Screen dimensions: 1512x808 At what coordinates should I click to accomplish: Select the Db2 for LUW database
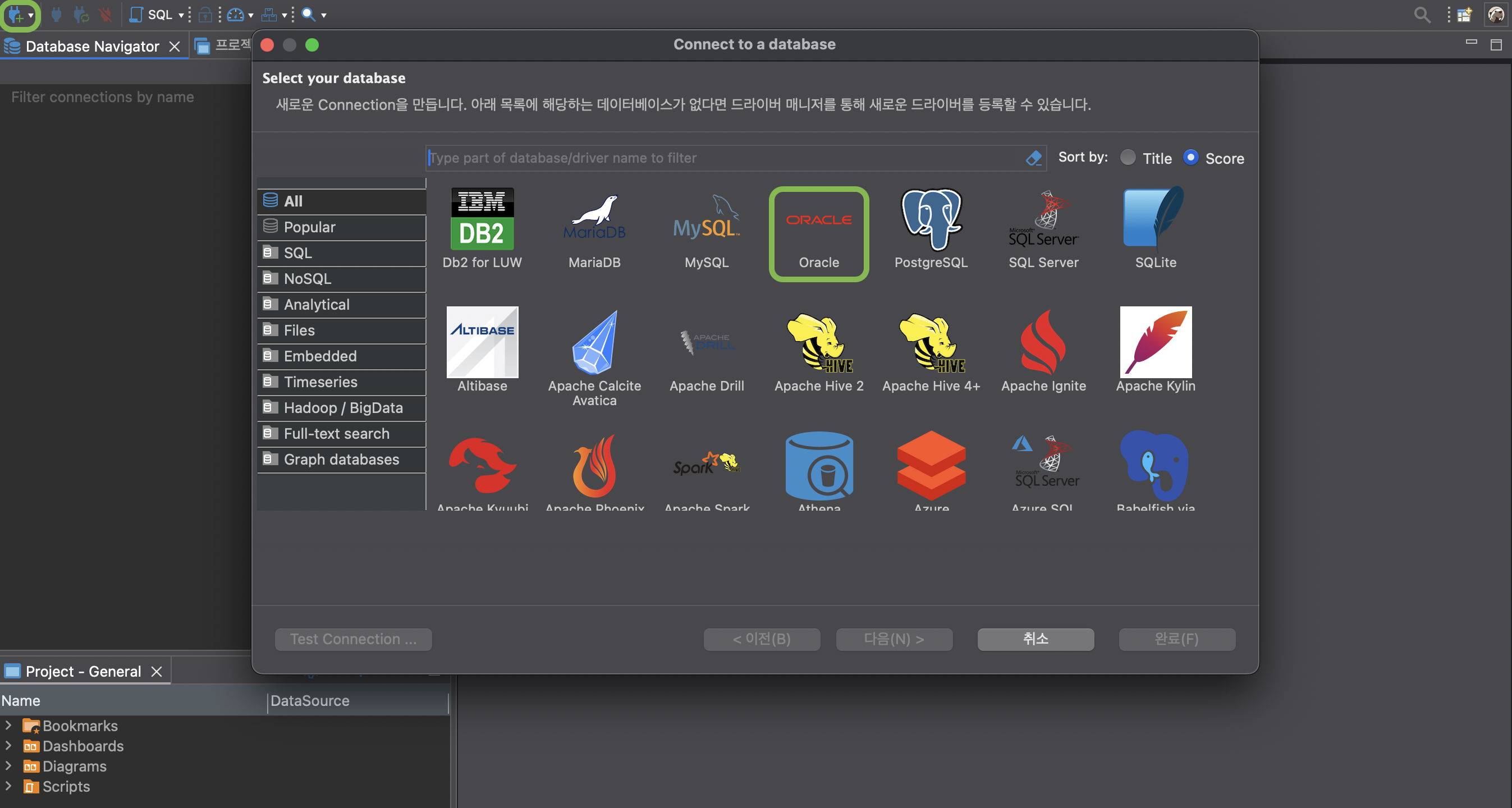point(482,229)
